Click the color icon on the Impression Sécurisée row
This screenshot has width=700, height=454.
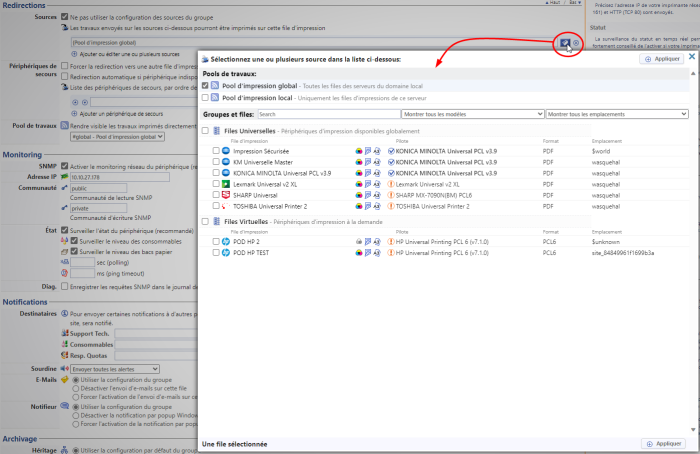coord(359,150)
